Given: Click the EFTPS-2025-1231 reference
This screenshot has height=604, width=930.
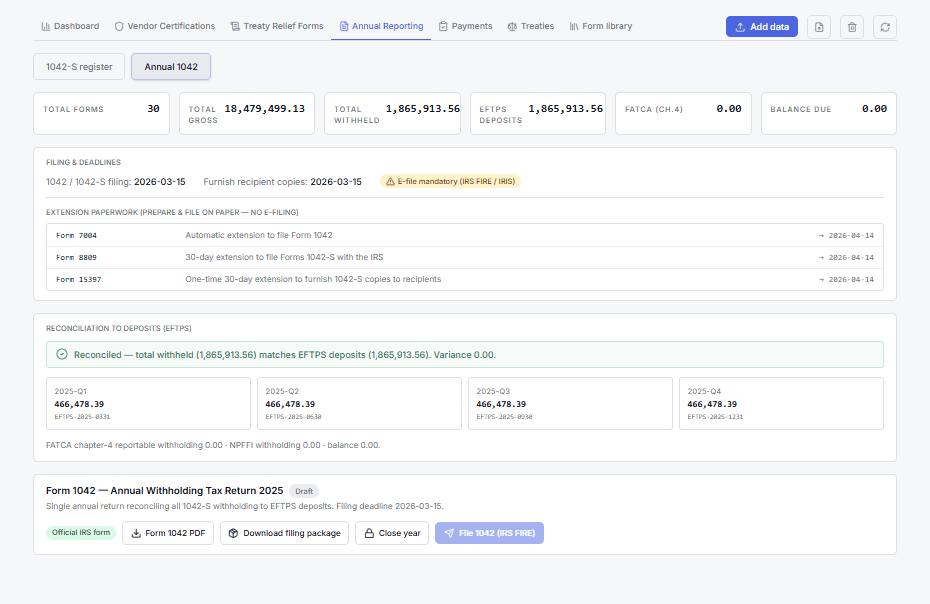Looking at the screenshot, I should [x=715, y=417].
